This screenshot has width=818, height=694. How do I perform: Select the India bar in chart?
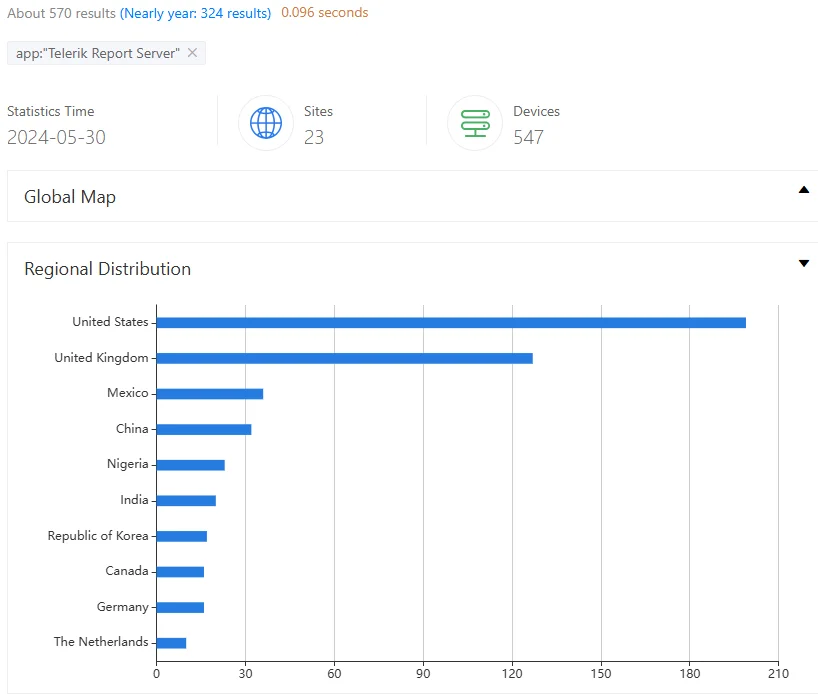click(x=186, y=500)
